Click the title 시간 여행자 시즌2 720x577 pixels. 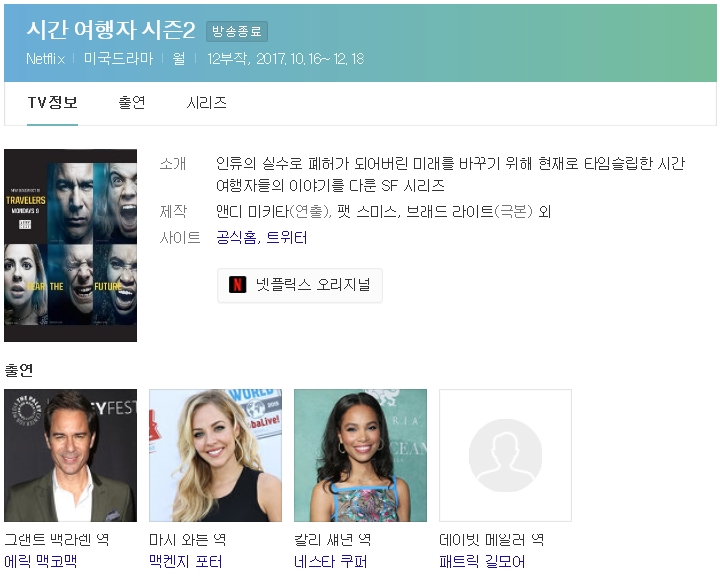[110, 30]
